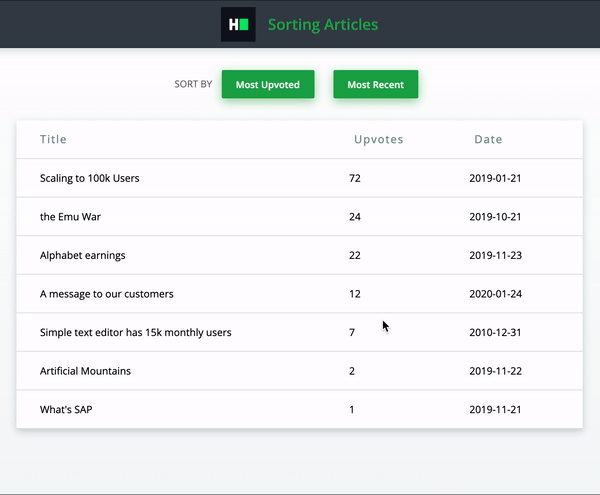Select the Scaling to 100k Users row
The width and height of the screenshot is (600, 495).
tap(300, 178)
